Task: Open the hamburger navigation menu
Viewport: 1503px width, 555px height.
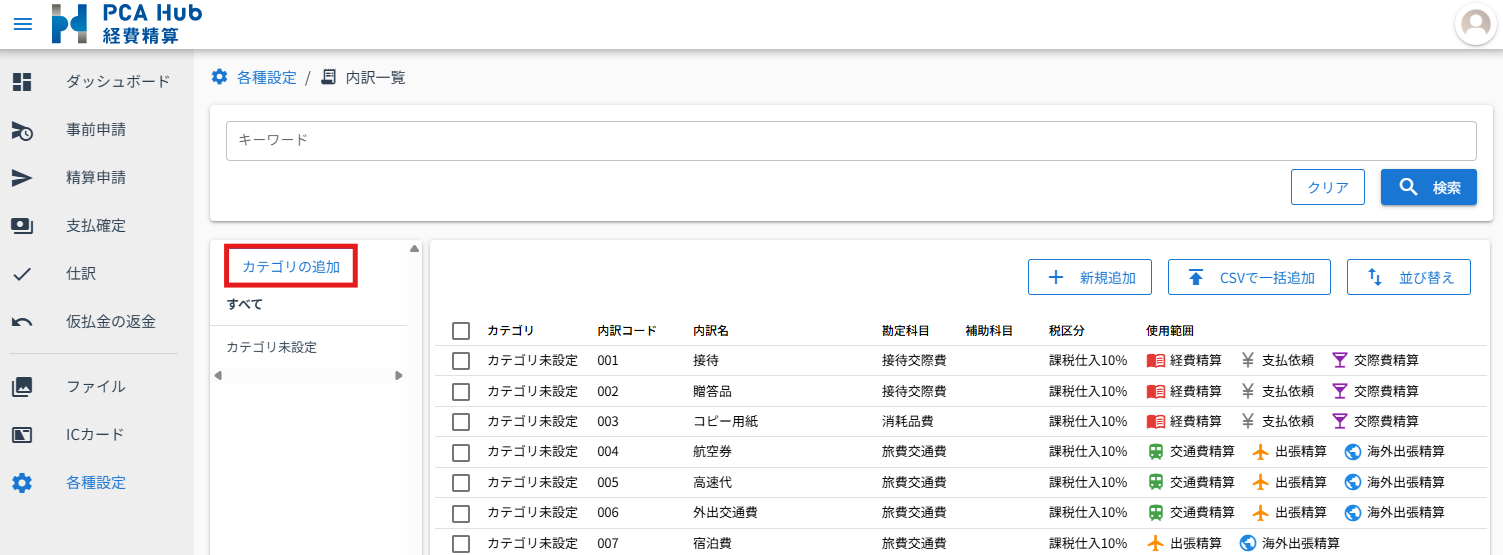Action: (x=22, y=24)
